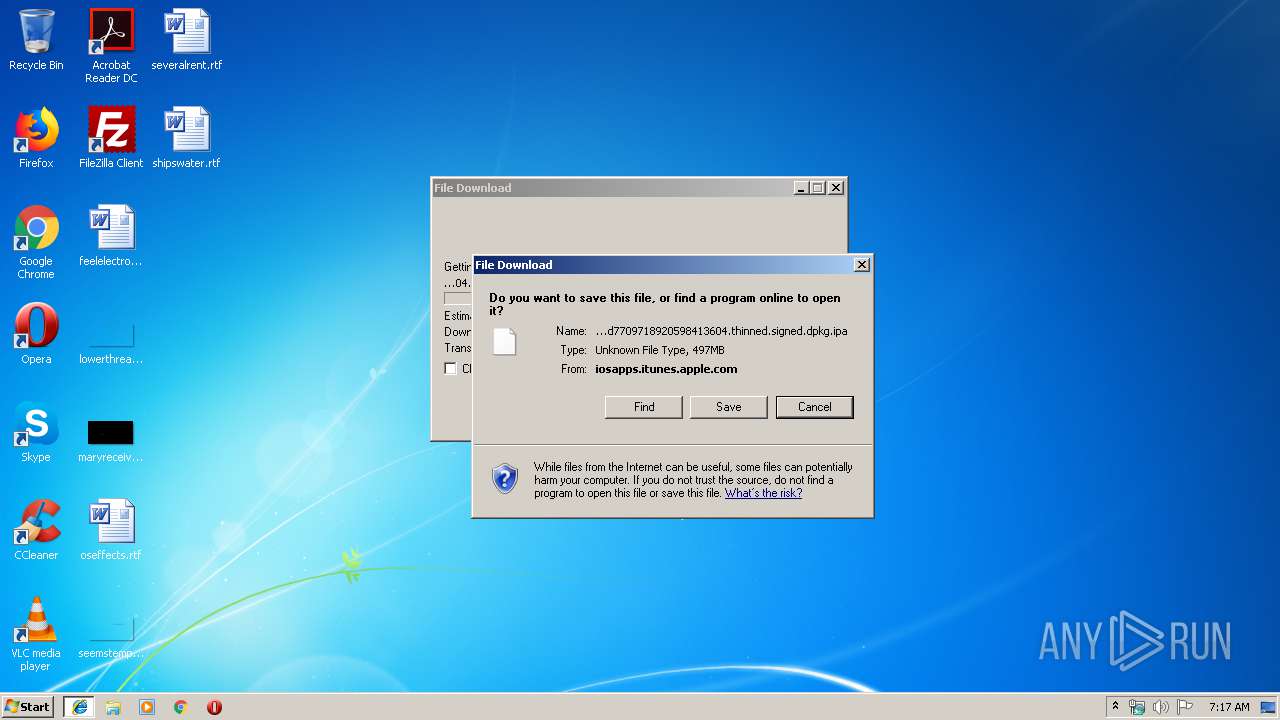Click the security shield icon in dialog

(505, 479)
